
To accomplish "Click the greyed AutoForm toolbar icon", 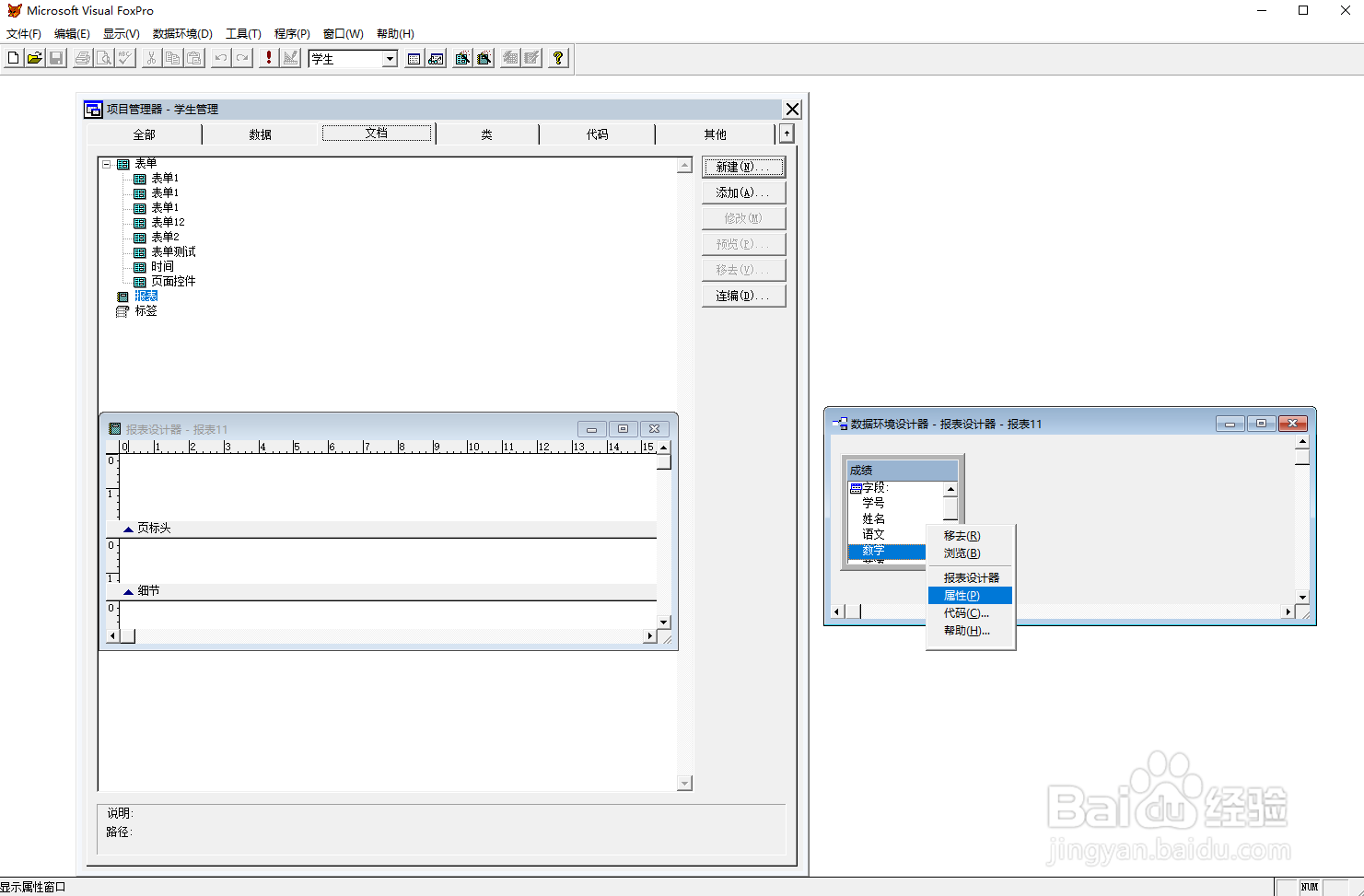I will pos(510,58).
